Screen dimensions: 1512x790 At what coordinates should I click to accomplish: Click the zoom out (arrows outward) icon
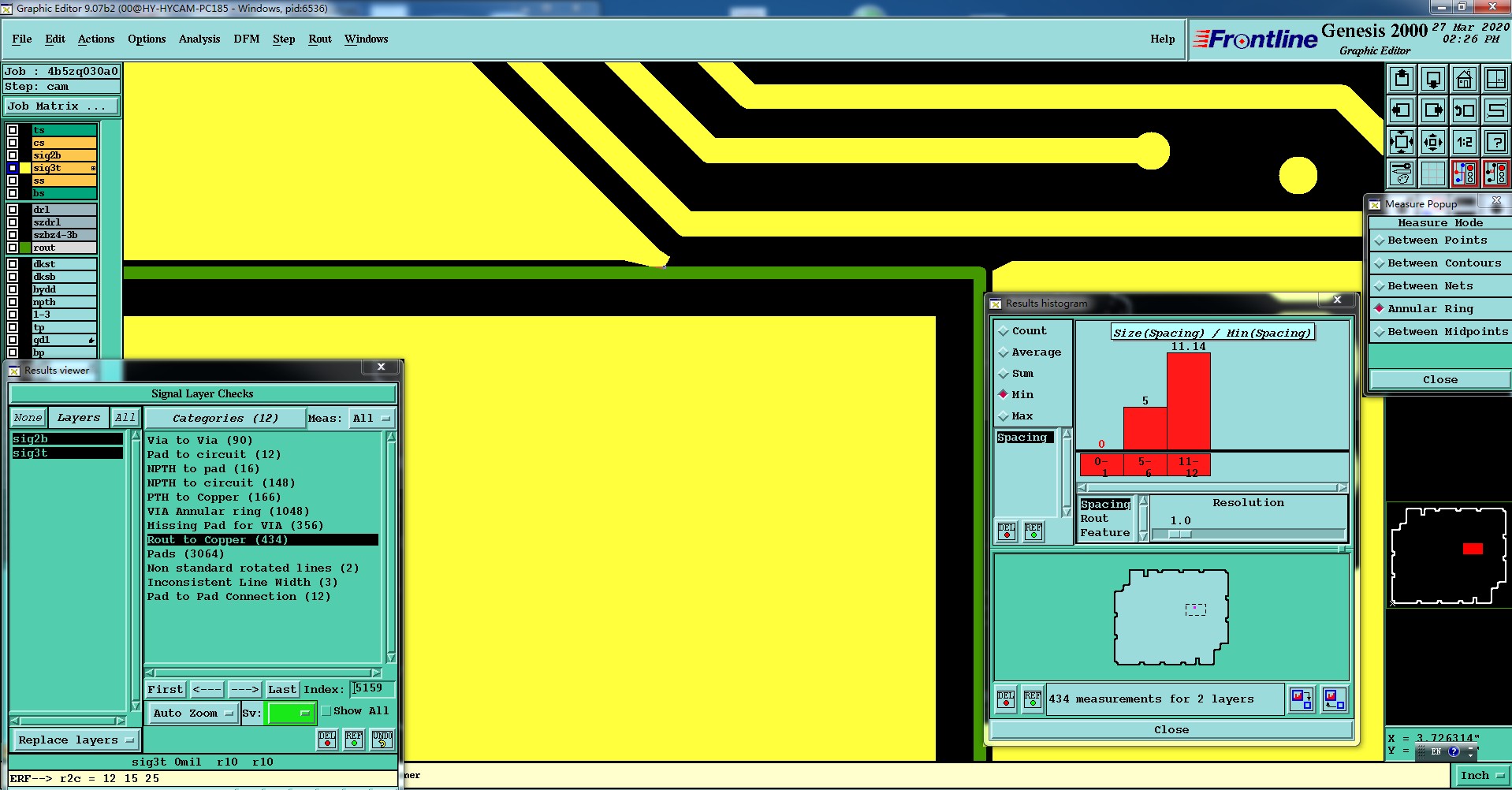point(1433,142)
